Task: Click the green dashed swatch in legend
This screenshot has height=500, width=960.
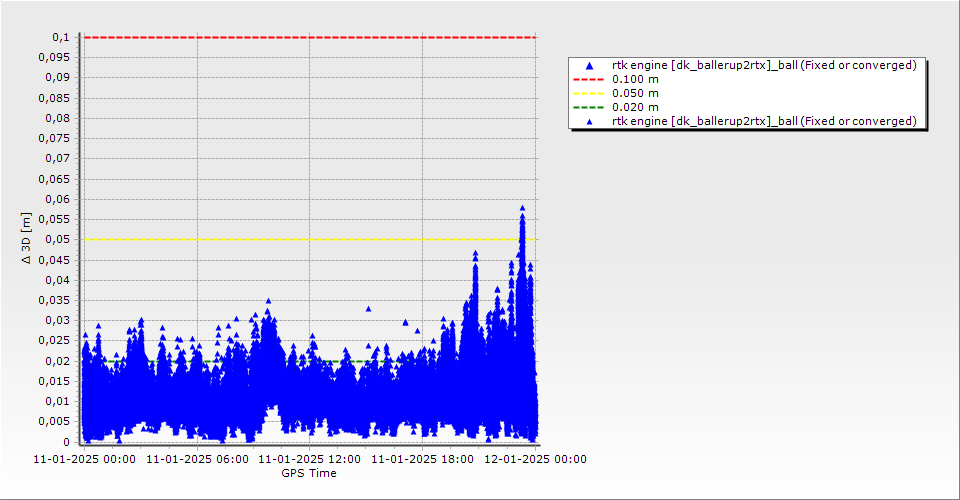Action: coord(588,108)
